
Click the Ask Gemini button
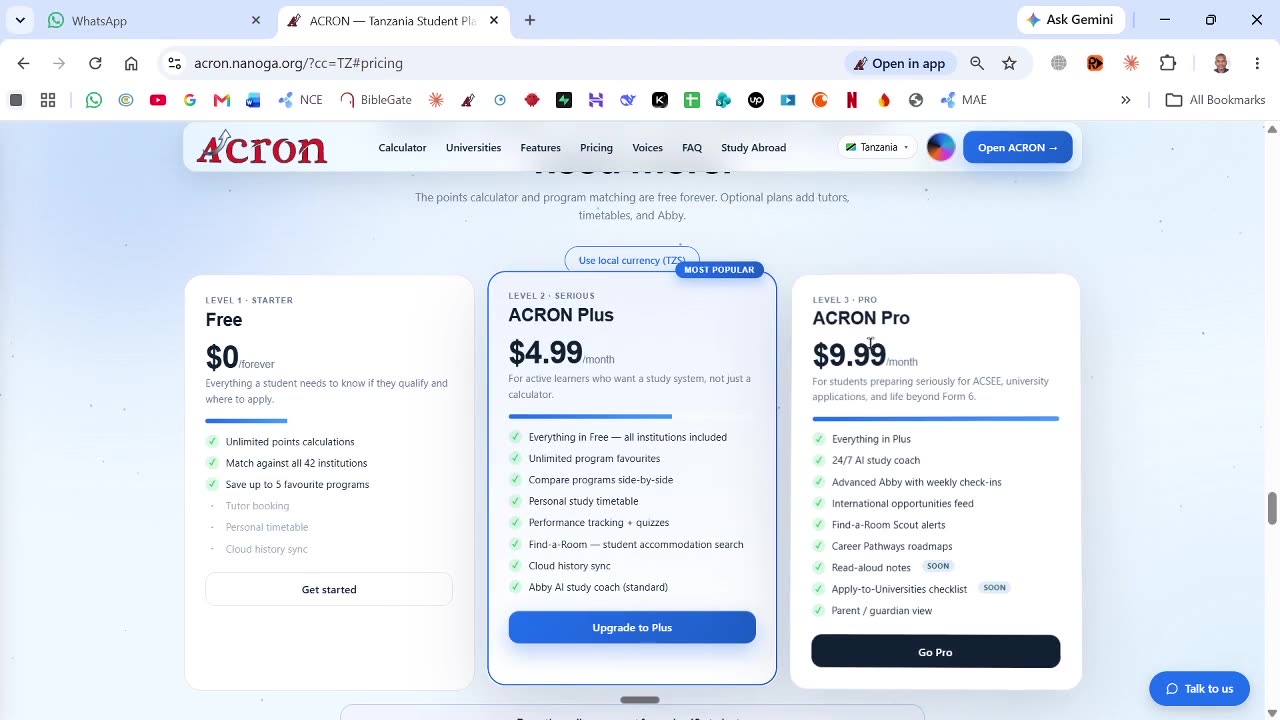1070,20
